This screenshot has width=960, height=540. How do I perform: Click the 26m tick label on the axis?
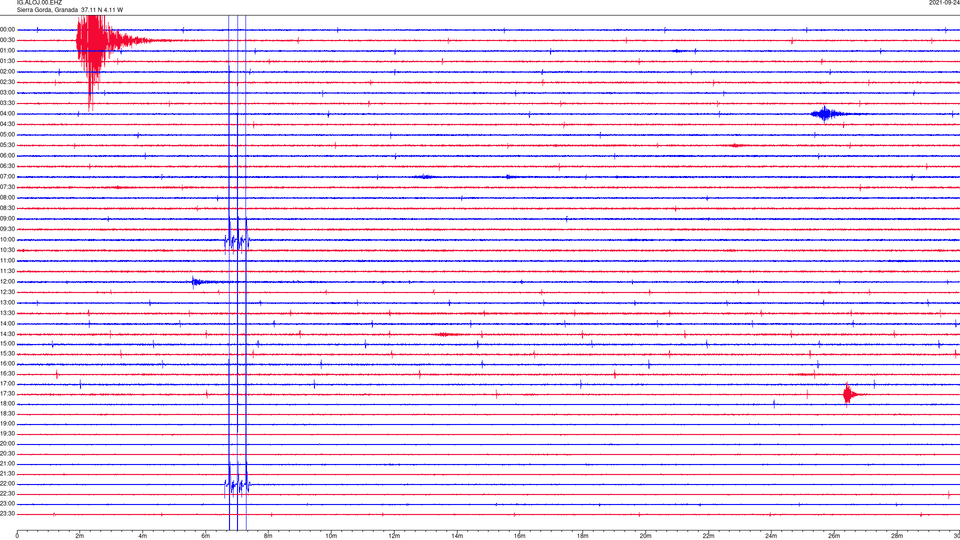(834, 536)
